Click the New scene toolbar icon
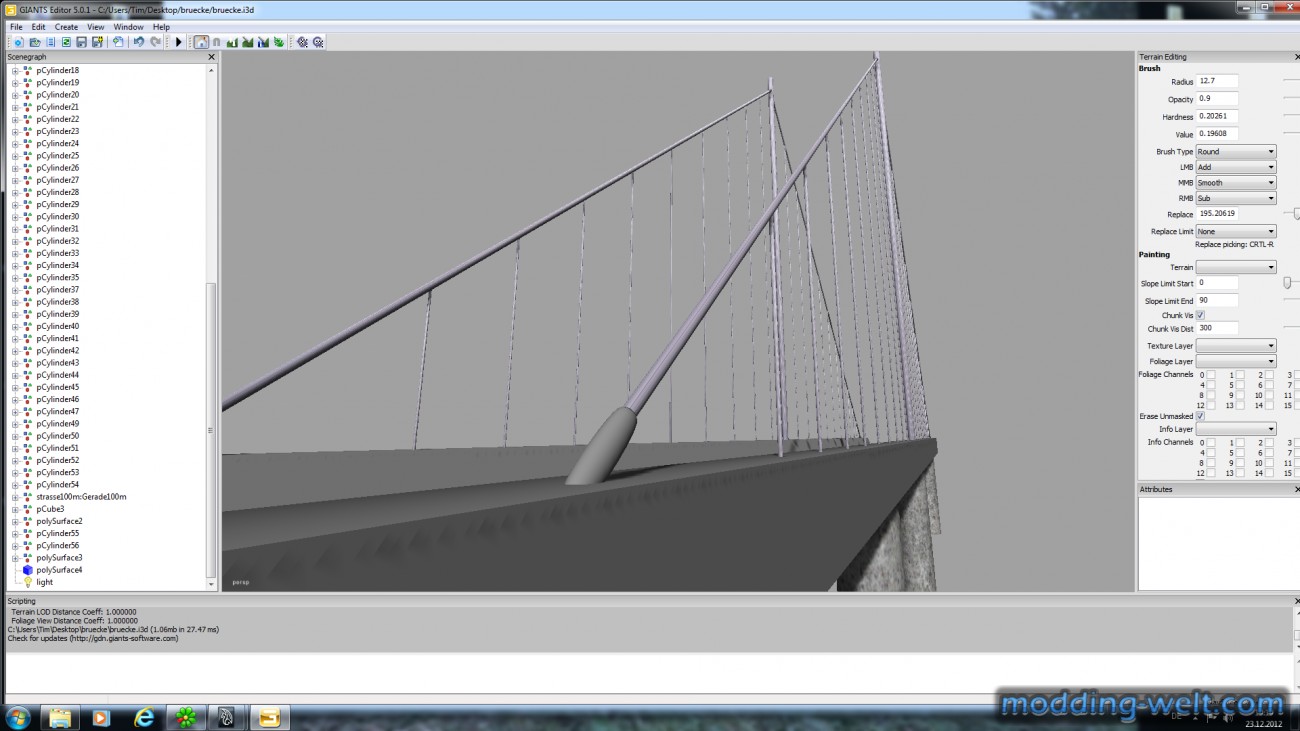Image resolution: width=1300 pixels, height=731 pixels. 18,42
